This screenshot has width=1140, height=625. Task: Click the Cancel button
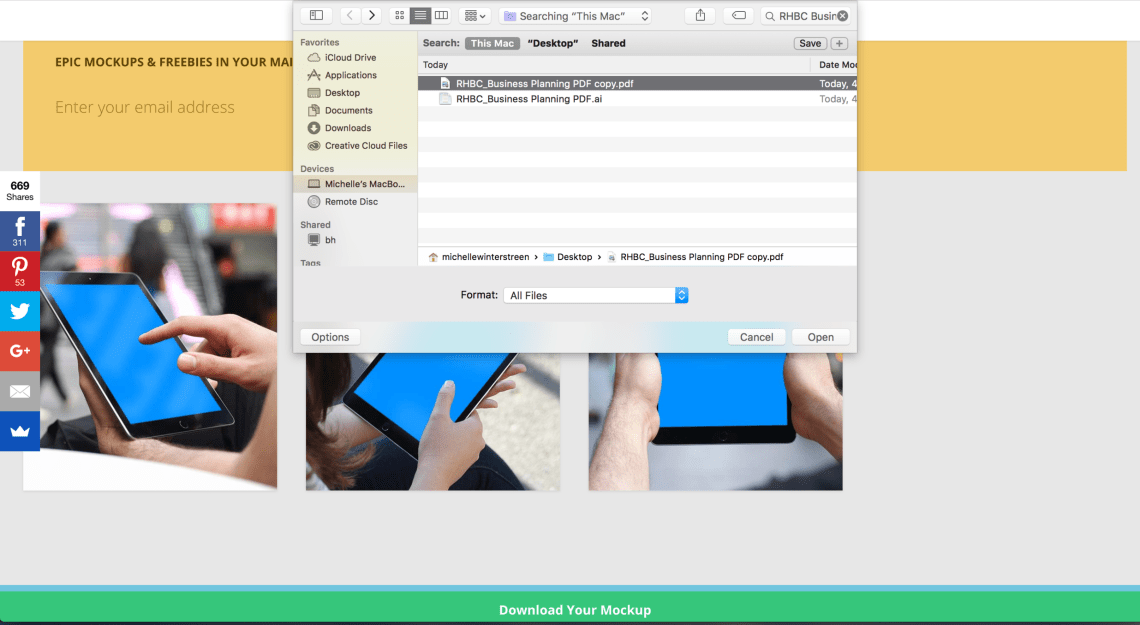756,337
